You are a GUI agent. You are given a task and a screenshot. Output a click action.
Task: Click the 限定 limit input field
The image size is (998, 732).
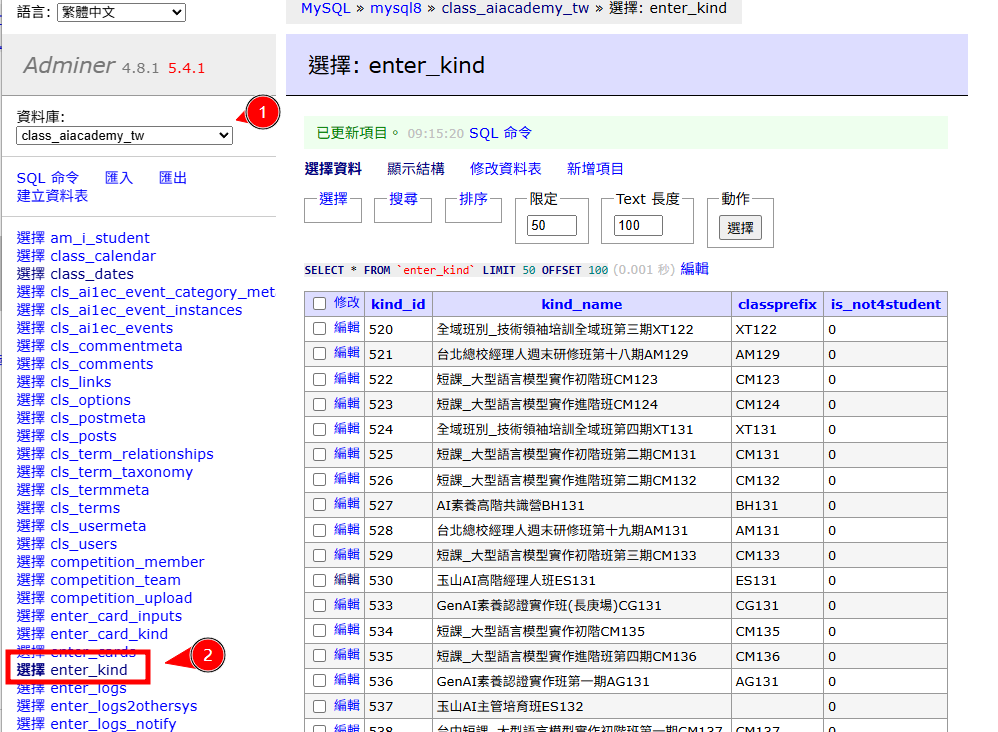[x=552, y=226]
